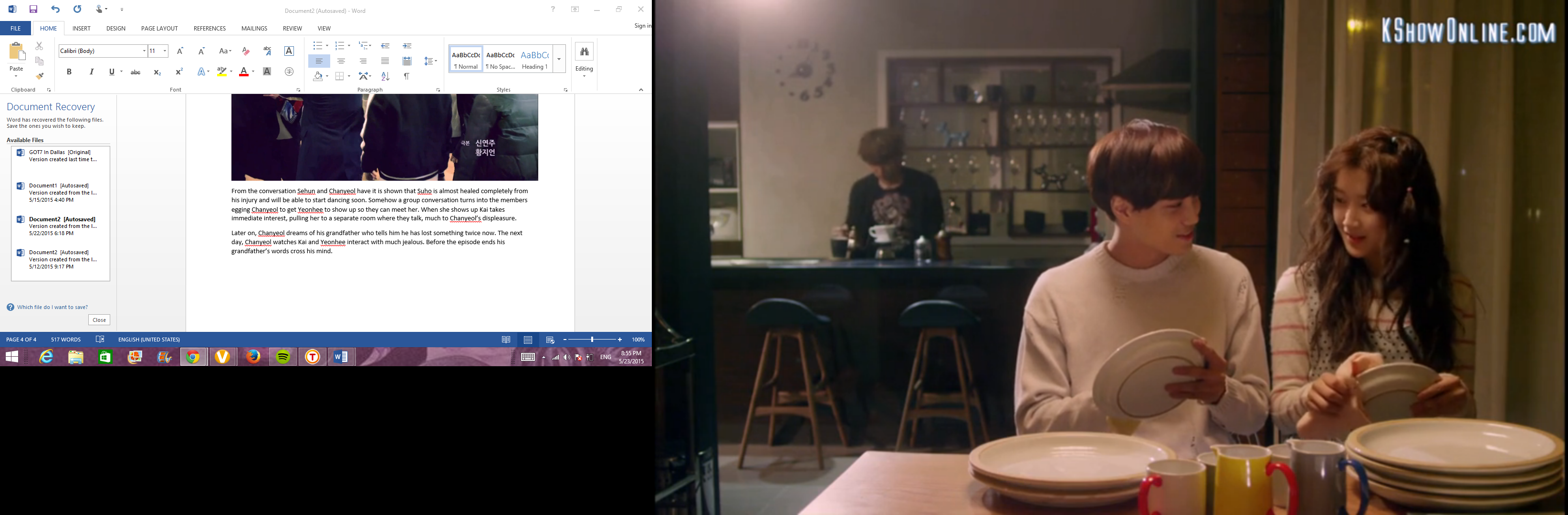Expand the Styles gallery More arrow

click(x=559, y=59)
